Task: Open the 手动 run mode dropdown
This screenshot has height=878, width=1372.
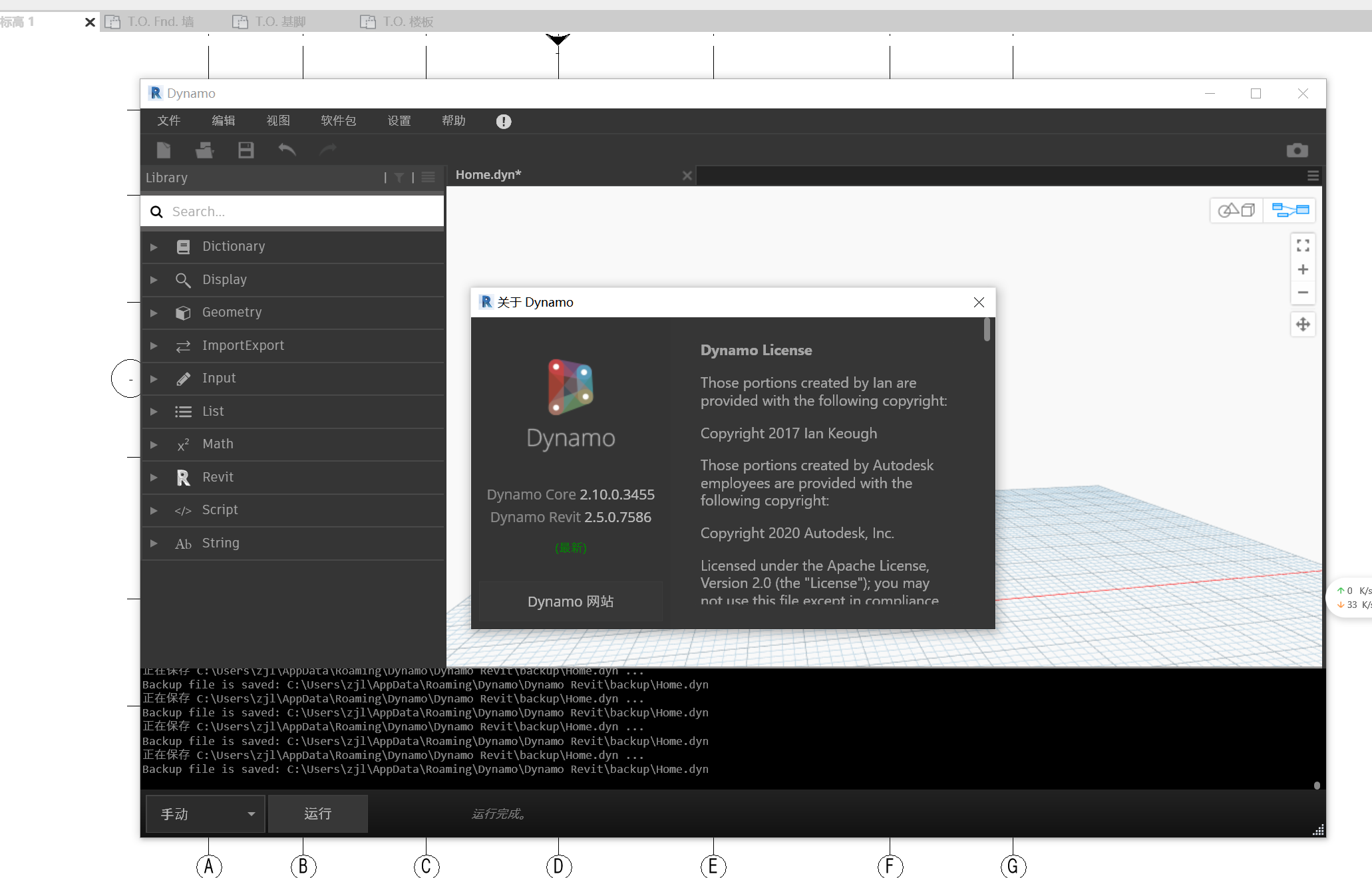Action: point(205,814)
